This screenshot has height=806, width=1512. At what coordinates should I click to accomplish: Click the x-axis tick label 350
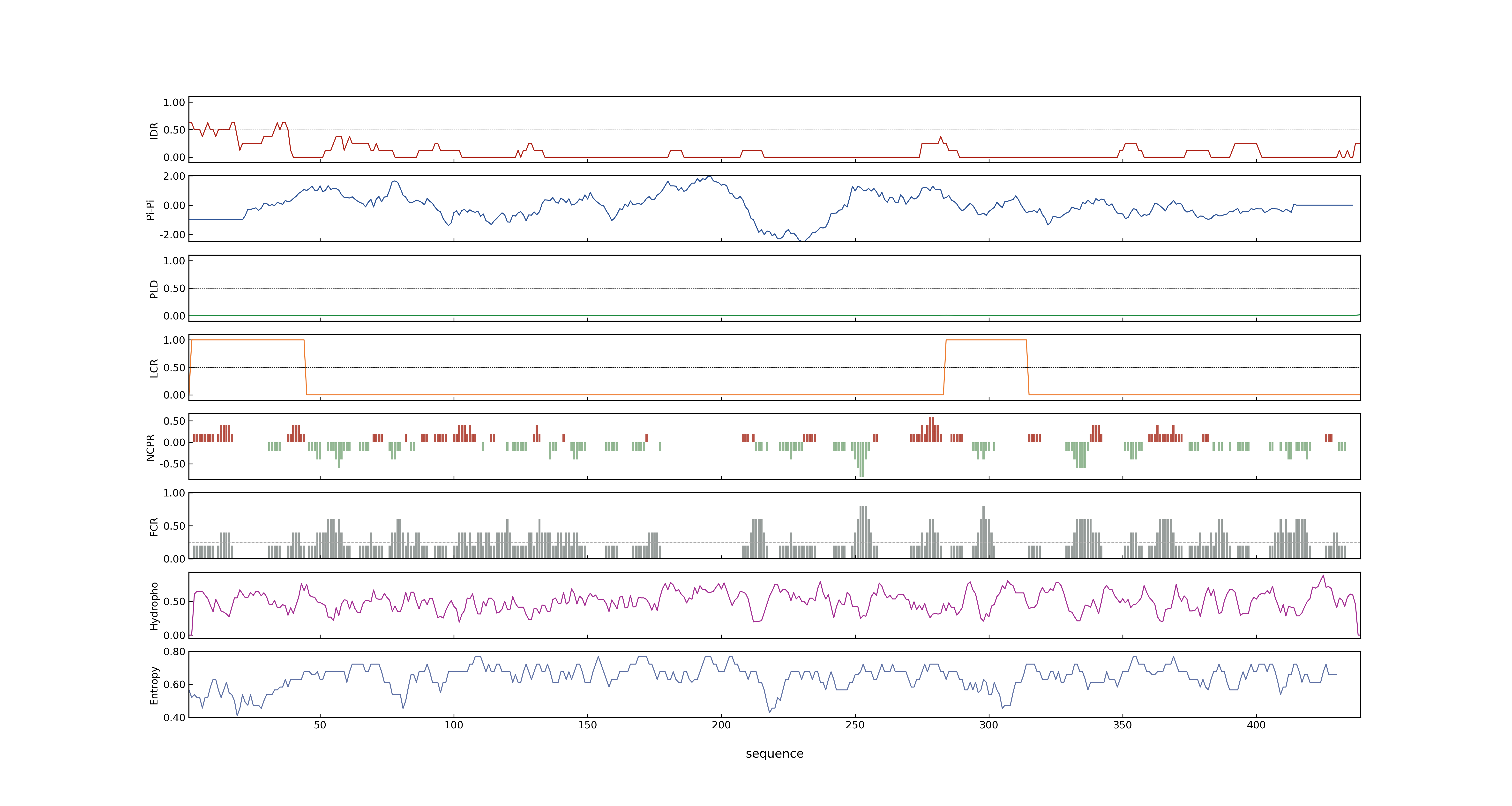[x=1123, y=725]
